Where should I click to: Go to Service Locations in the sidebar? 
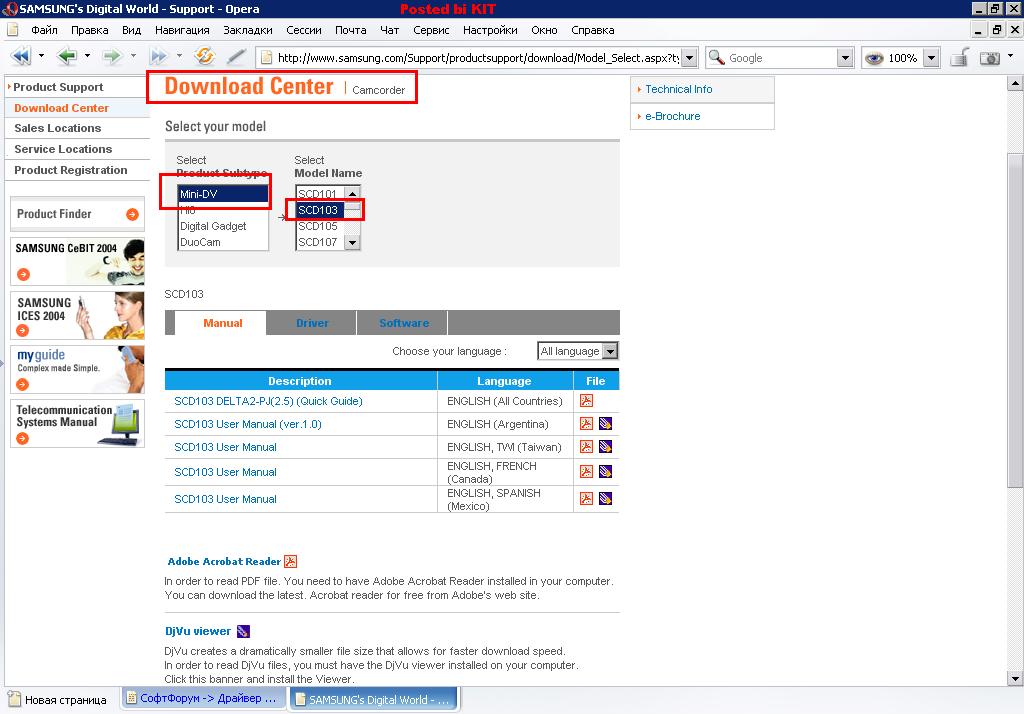click(63, 149)
